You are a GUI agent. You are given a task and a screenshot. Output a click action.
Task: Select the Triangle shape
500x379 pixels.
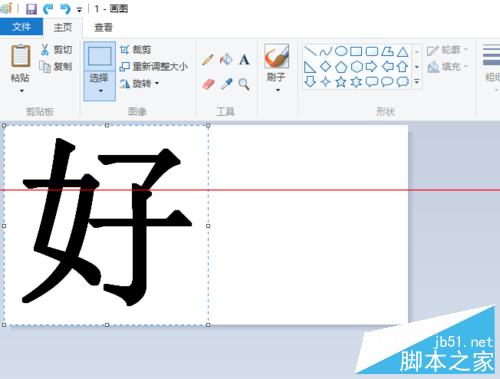tap(403, 52)
